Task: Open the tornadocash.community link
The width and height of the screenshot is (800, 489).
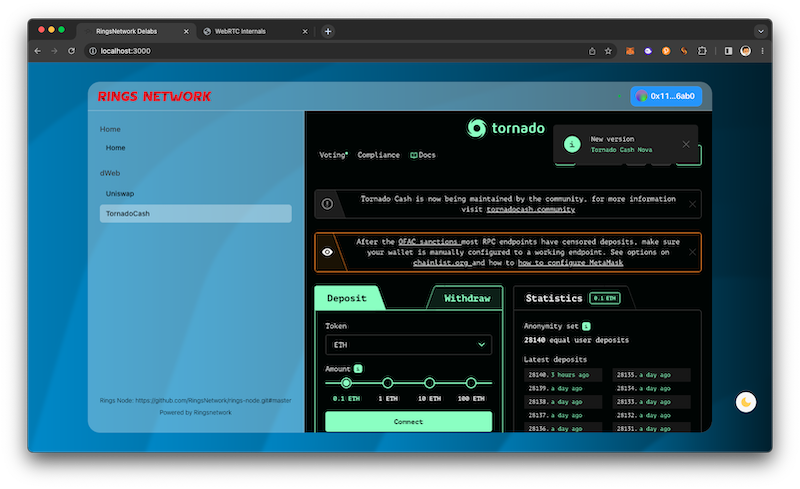Action: [x=531, y=209]
